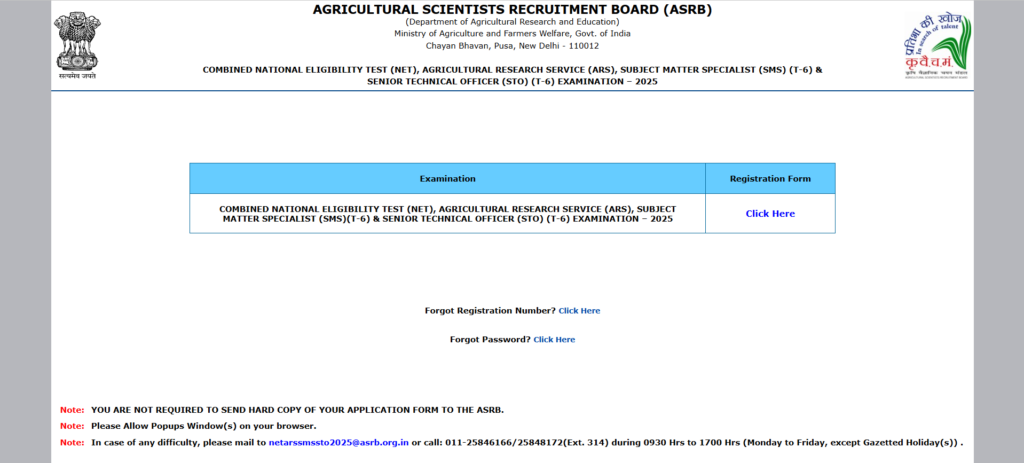Screen dimensions: 1024x463
Task: Click the ASRB 'In search of talent' logo
Action: (938, 46)
